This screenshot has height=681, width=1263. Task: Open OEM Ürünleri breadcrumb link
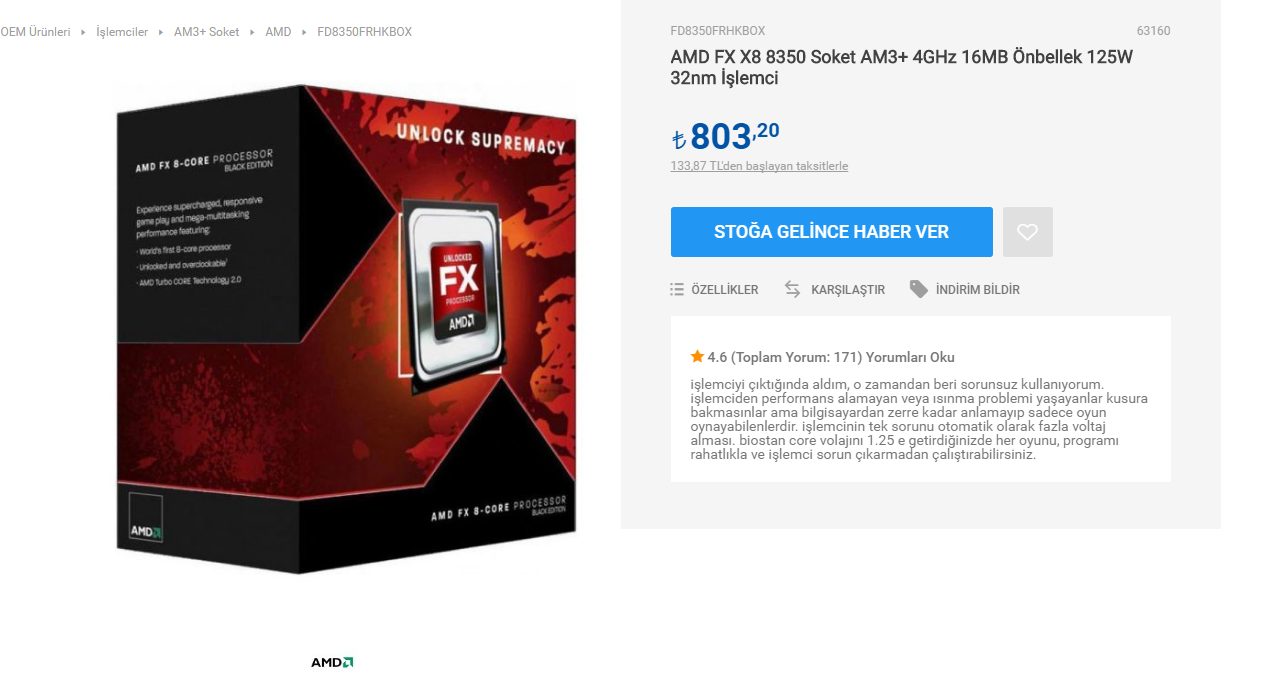pyautogui.click(x=35, y=32)
